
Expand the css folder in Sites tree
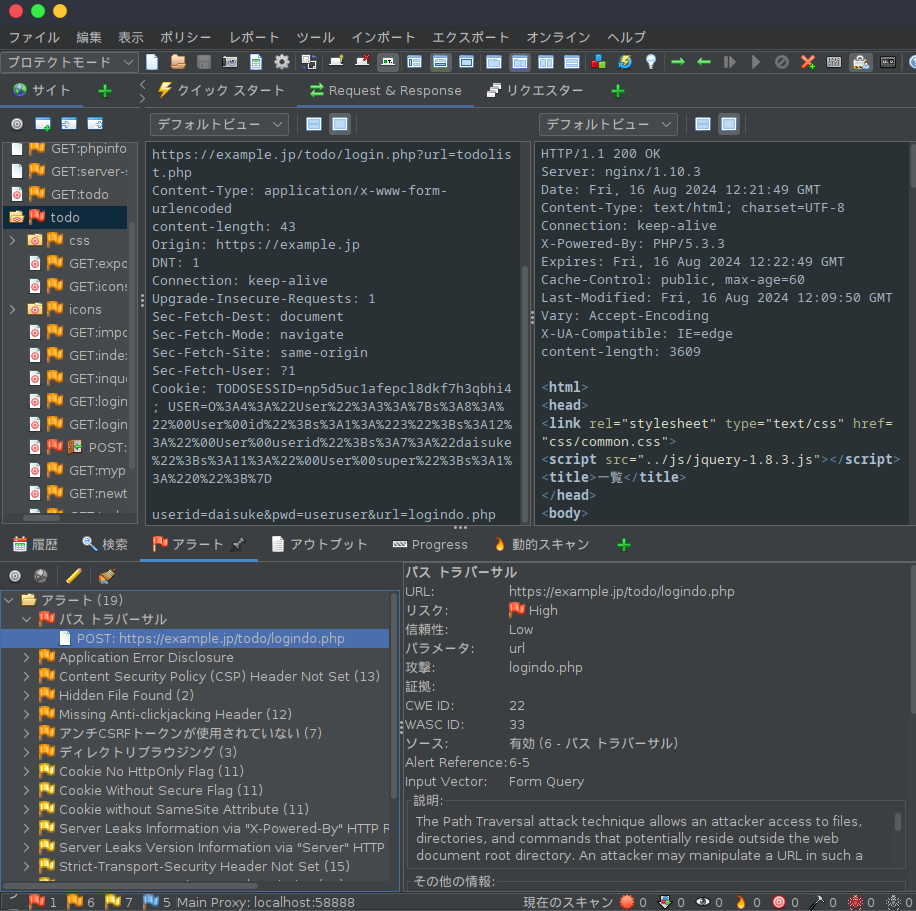[x=12, y=240]
